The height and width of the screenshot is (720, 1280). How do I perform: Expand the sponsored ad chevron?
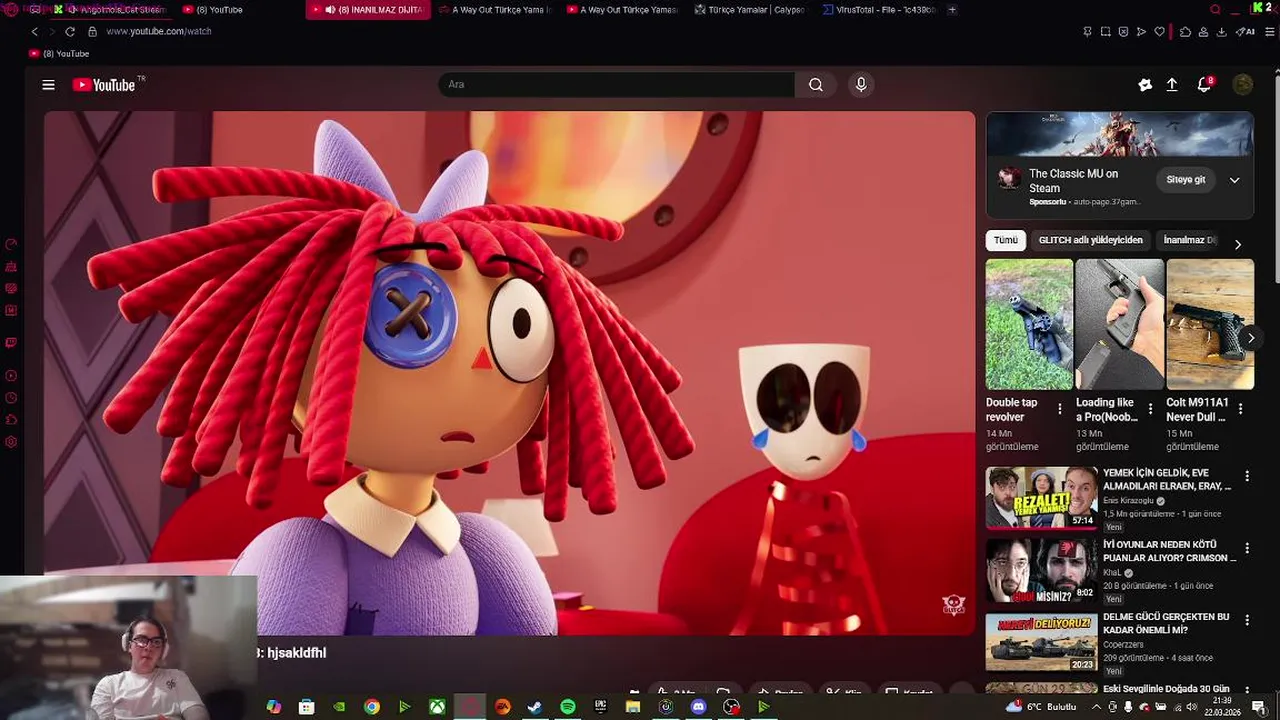[x=1234, y=180]
